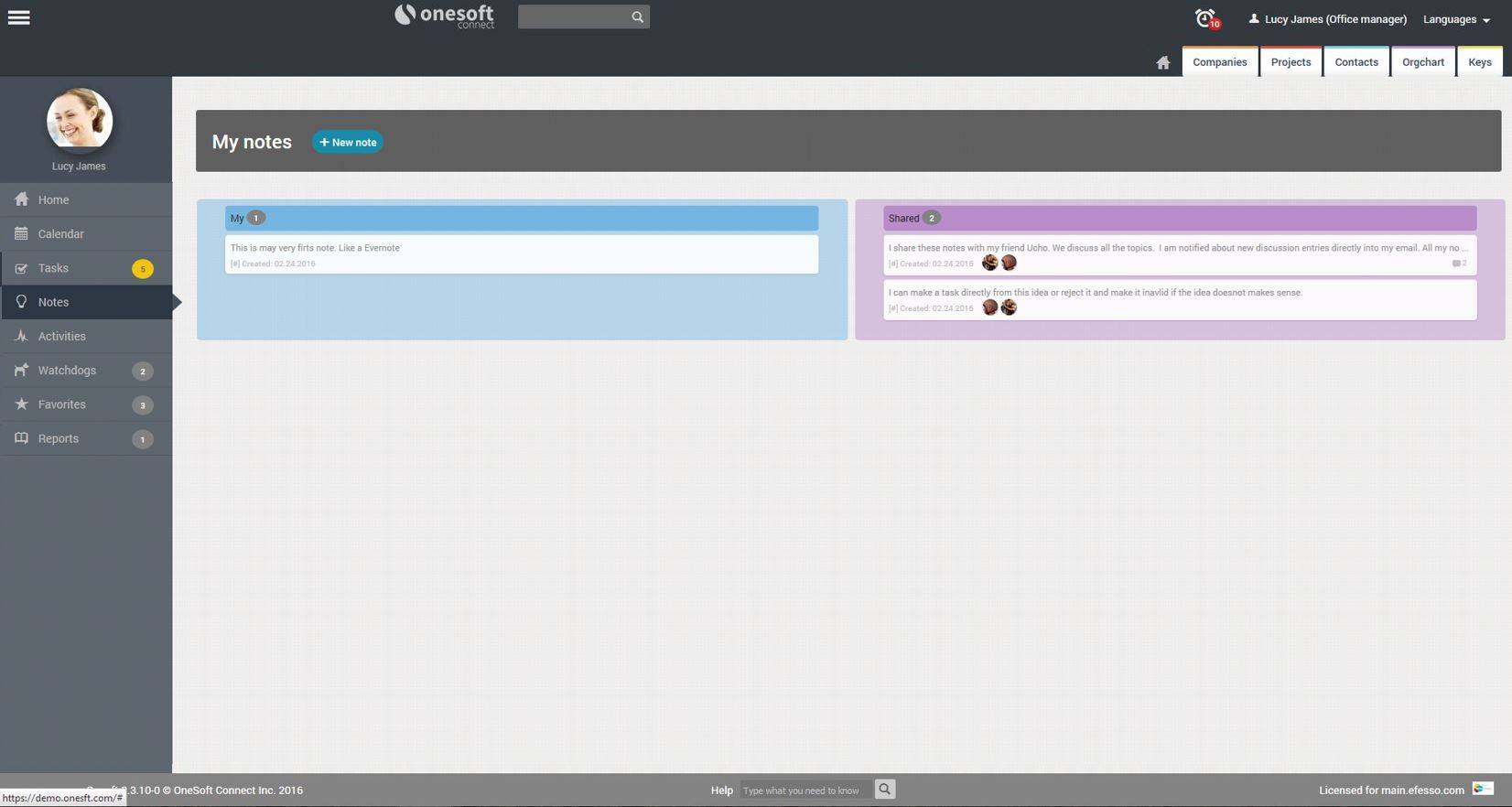Click the second avatar on the Ucho note

[1009, 263]
